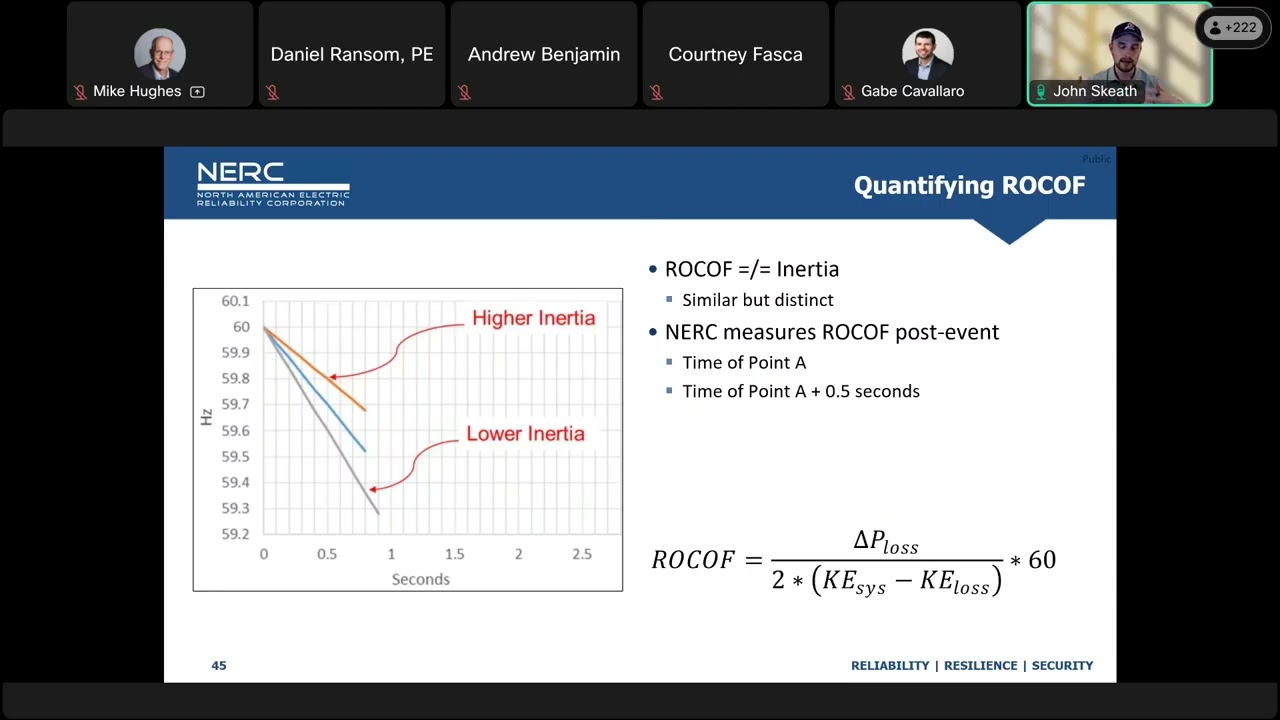Click share indicator icon beside Mike Hughes
The width and height of the screenshot is (1280, 720).
click(x=197, y=92)
